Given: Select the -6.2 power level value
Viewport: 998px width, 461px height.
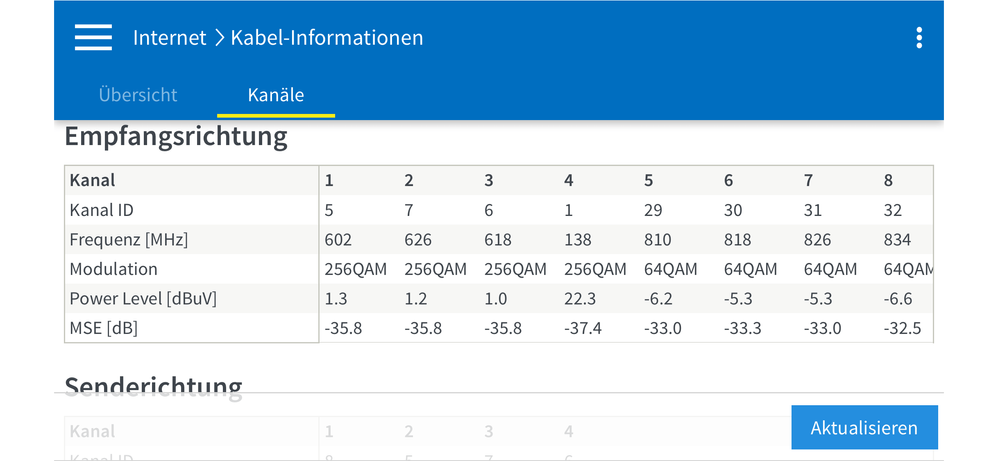Looking at the screenshot, I should click(x=662, y=299).
